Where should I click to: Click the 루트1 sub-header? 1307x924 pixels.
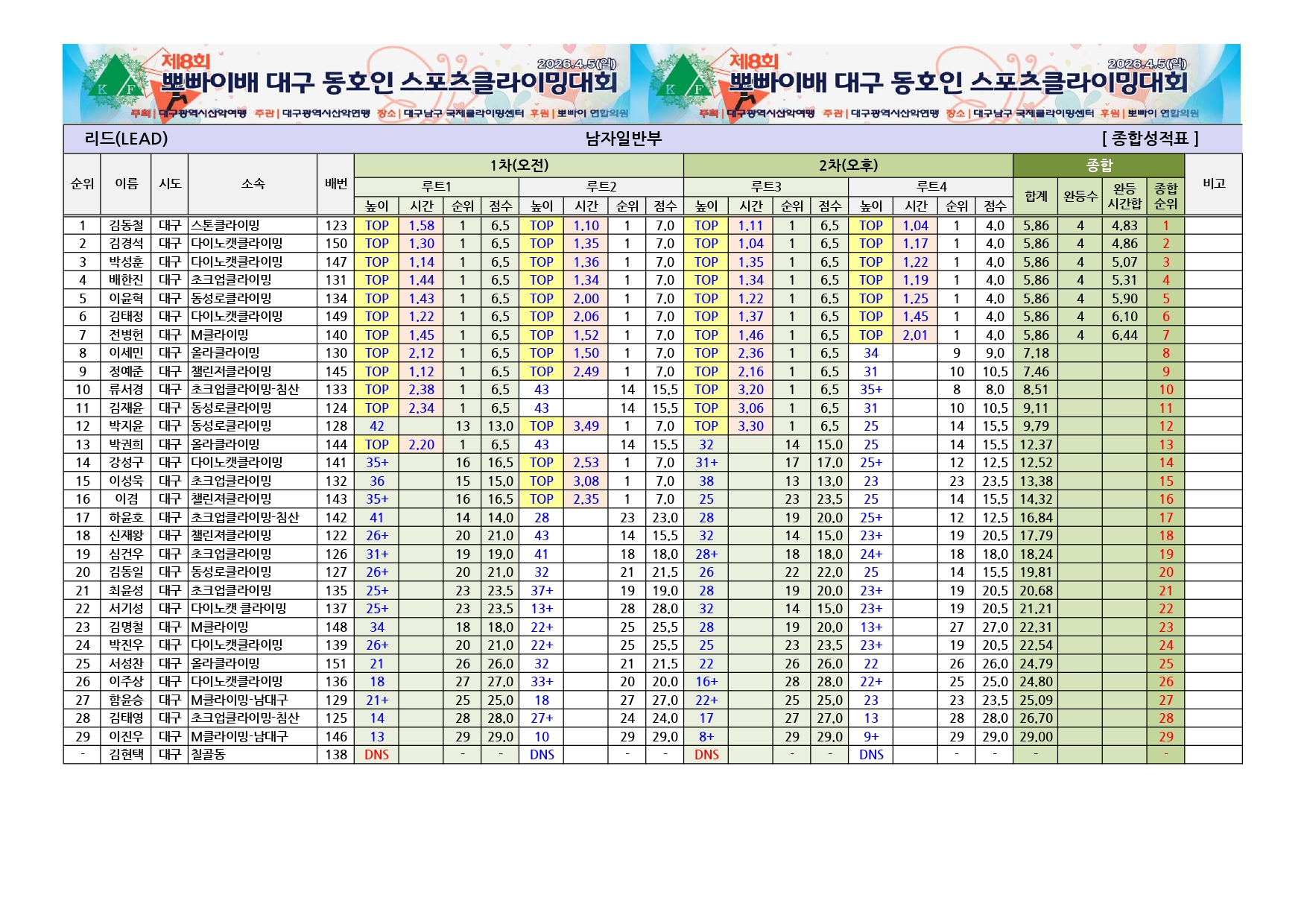(x=437, y=186)
